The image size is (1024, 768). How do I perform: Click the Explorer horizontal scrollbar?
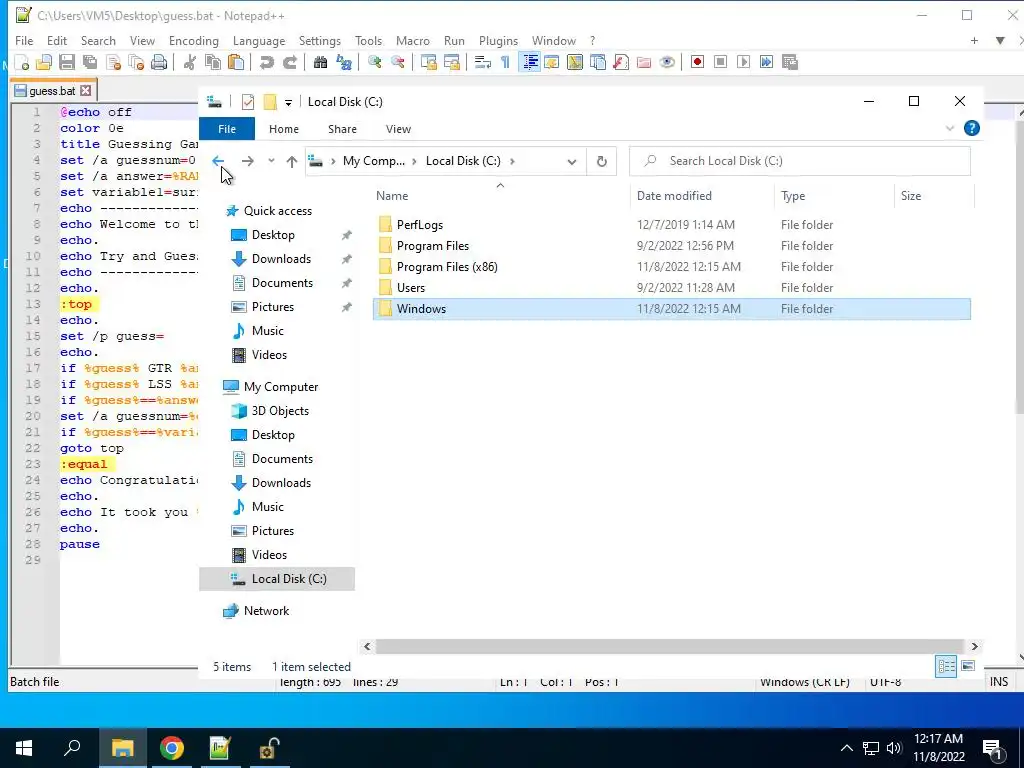coord(670,647)
